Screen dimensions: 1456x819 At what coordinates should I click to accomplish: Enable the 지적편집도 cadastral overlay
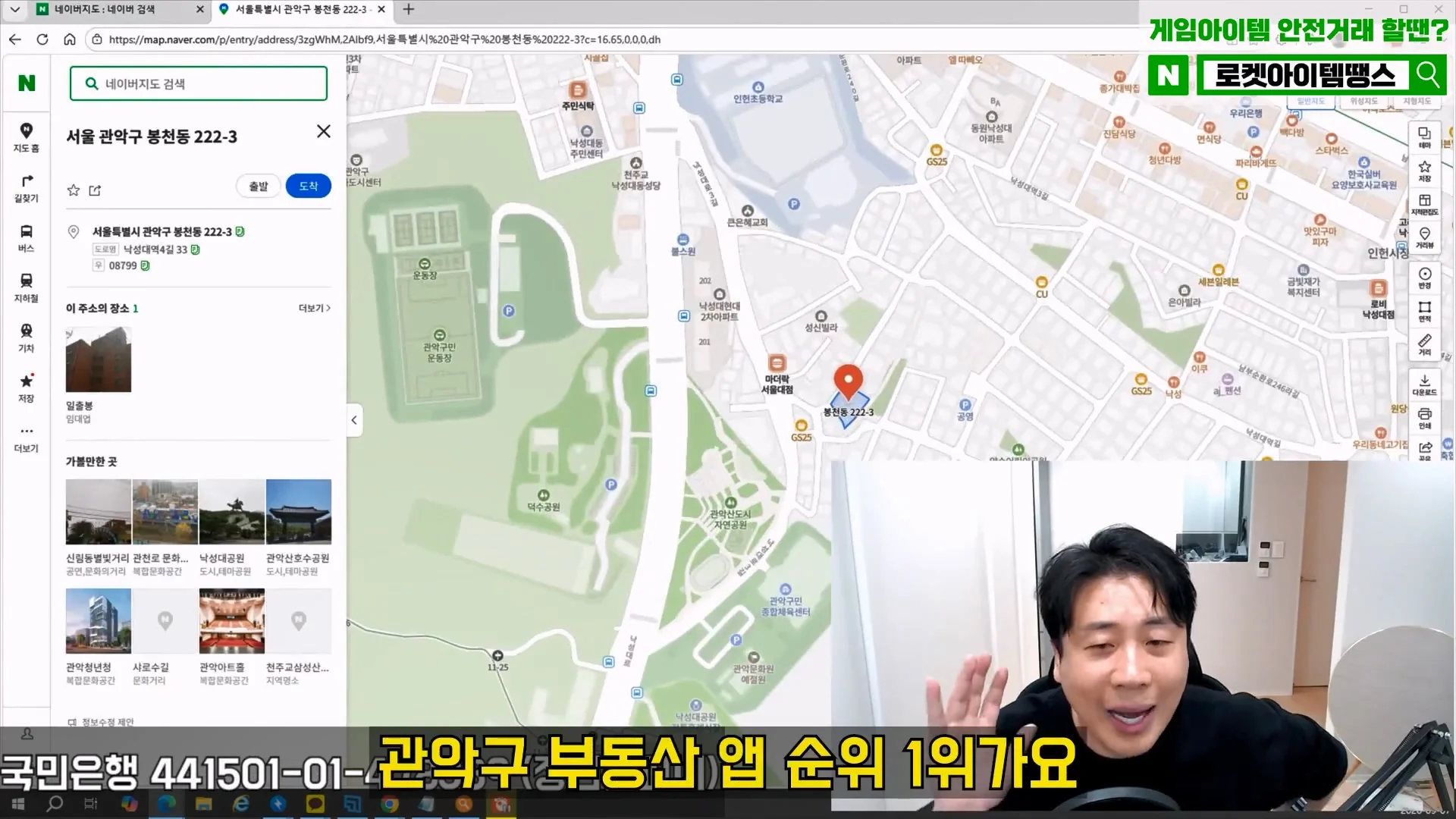click(1425, 204)
